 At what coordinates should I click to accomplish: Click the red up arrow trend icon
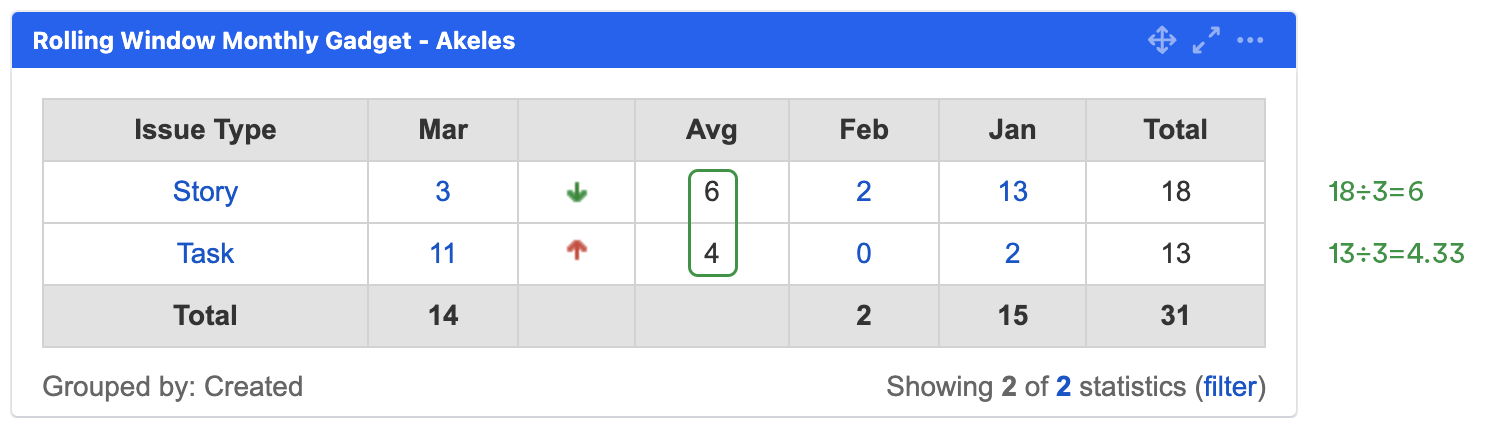(x=577, y=252)
